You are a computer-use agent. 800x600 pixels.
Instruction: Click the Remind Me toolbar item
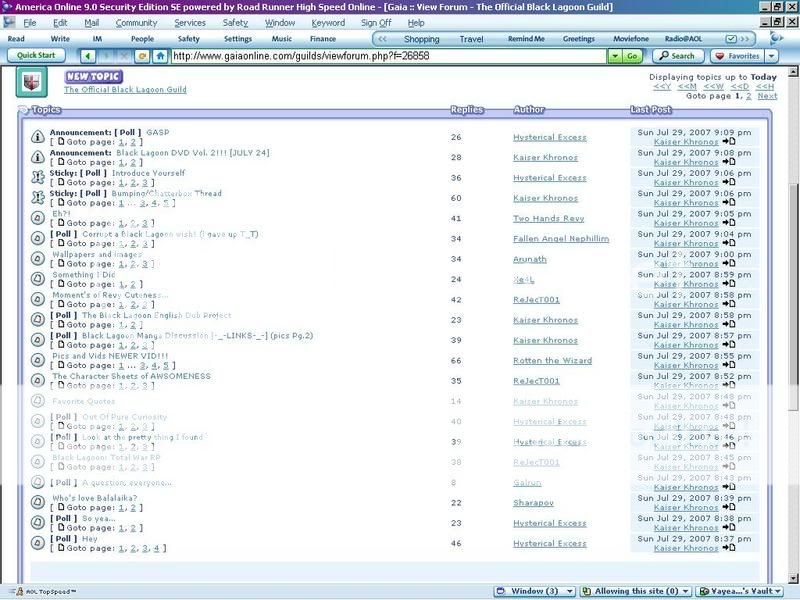click(526, 39)
